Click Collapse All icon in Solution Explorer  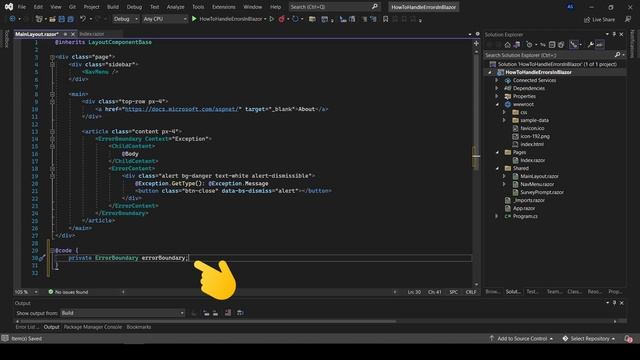pyautogui.click(x=552, y=45)
